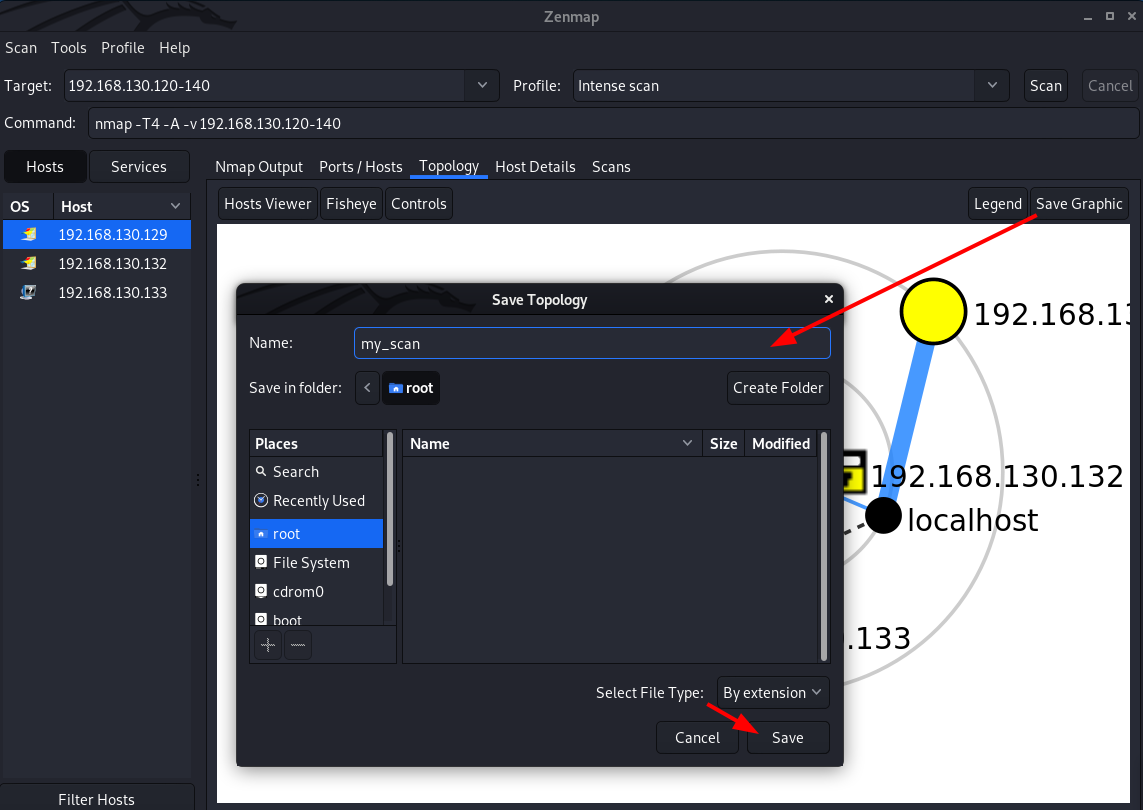
Task: Switch to Nmap Output tab
Action: click(x=259, y=167)
